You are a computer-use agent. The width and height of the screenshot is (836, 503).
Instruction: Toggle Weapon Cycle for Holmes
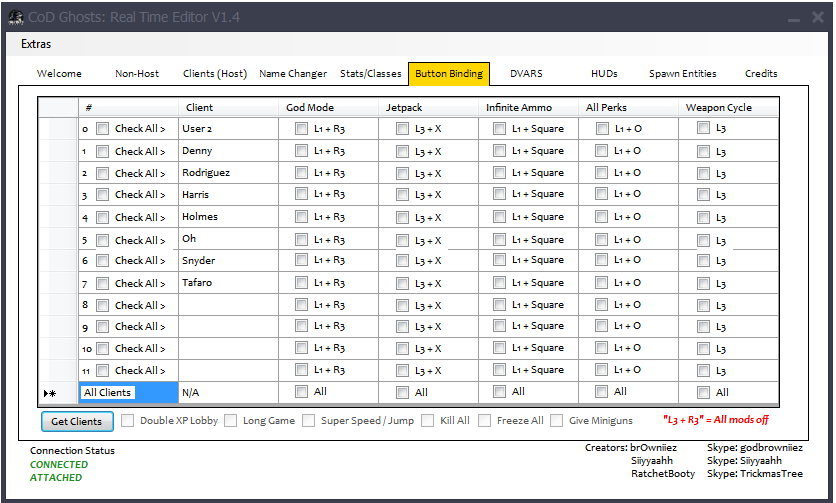point(704,218)
